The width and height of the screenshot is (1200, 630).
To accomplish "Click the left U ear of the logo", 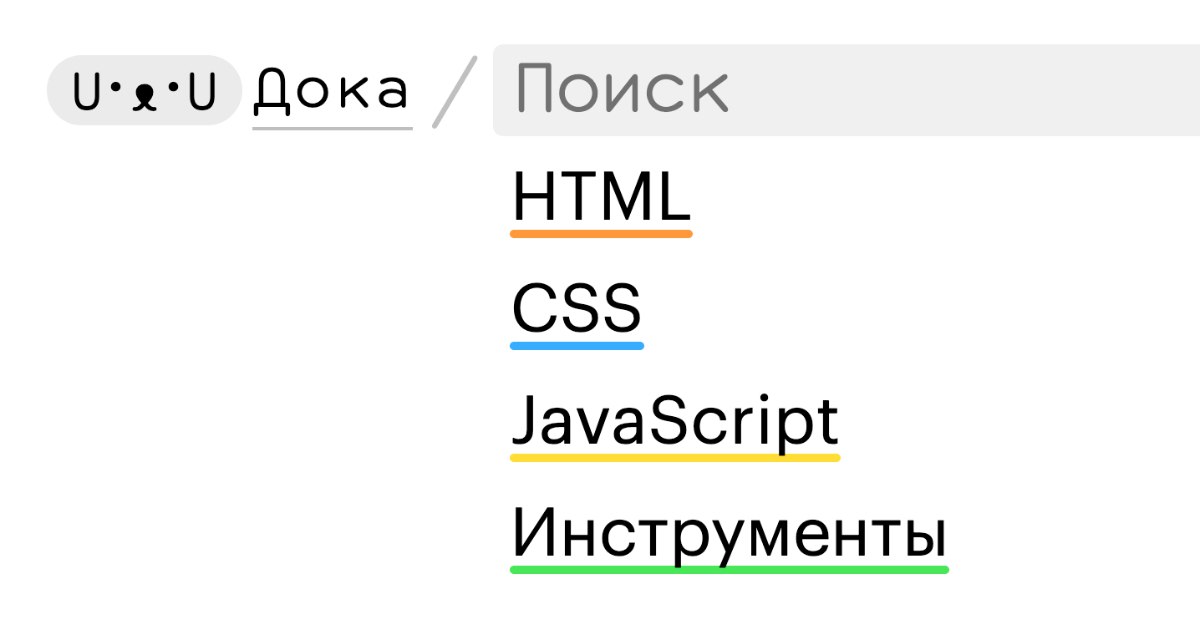I will pyautogui.click(x=88, y=92).
